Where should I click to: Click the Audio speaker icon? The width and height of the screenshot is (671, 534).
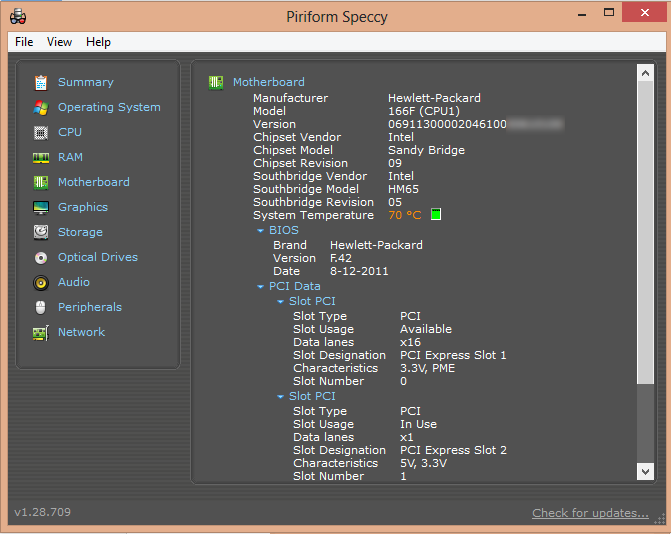coord(41,283)
